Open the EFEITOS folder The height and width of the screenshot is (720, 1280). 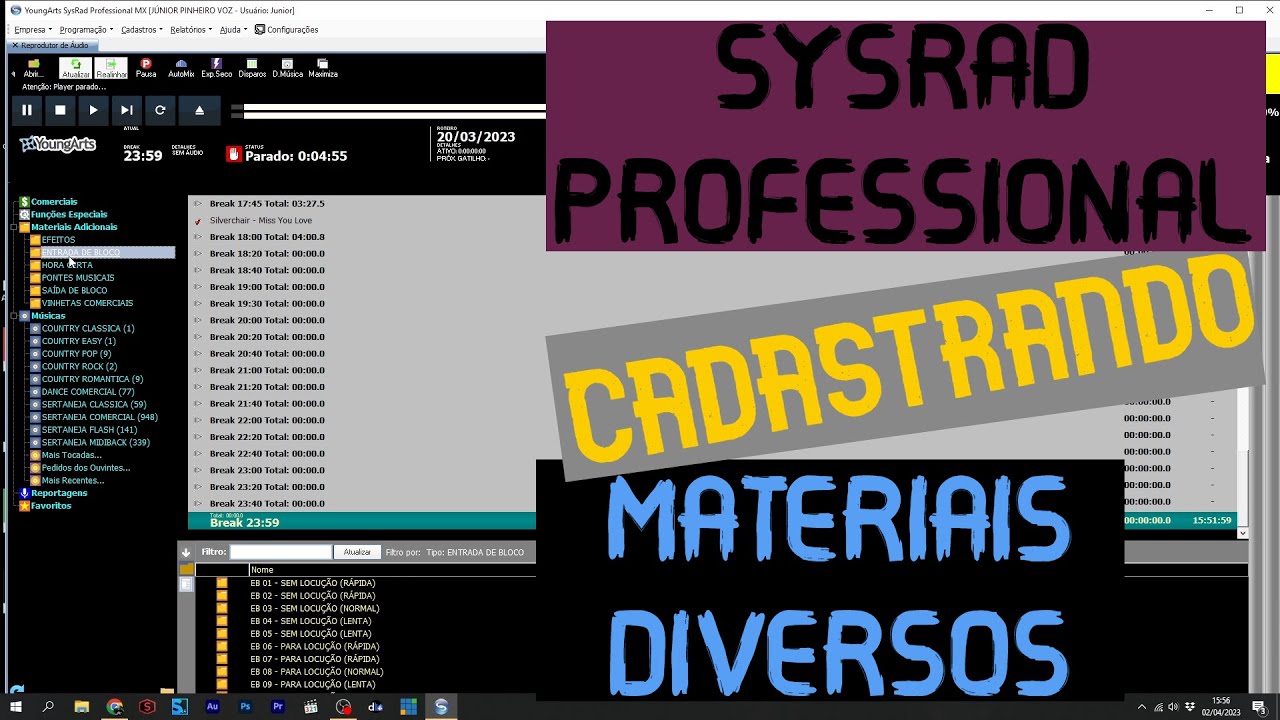click(58, 240)
